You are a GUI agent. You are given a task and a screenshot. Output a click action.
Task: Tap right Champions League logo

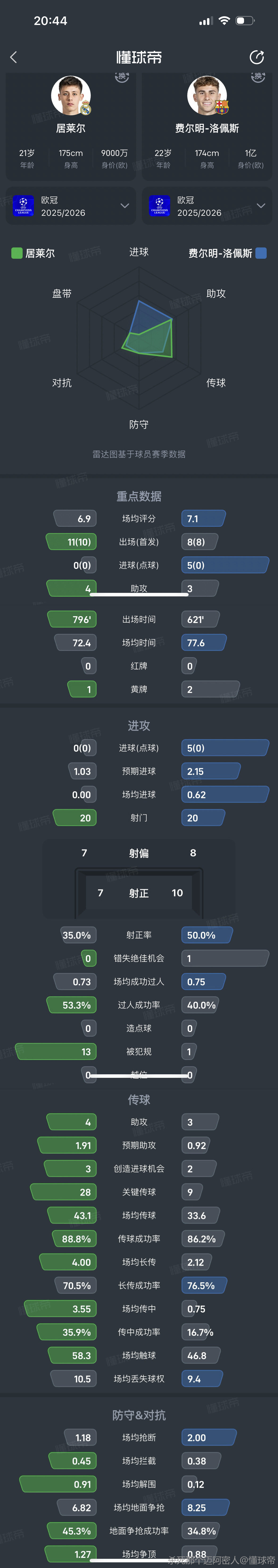tap(160, 206)
